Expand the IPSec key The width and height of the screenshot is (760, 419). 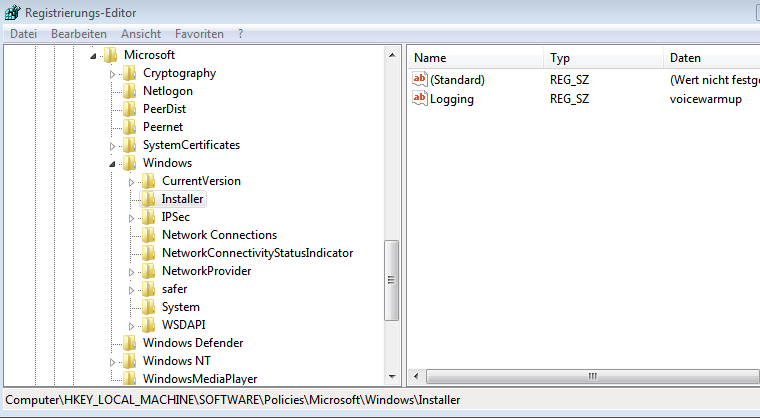[x=131, y=218]
